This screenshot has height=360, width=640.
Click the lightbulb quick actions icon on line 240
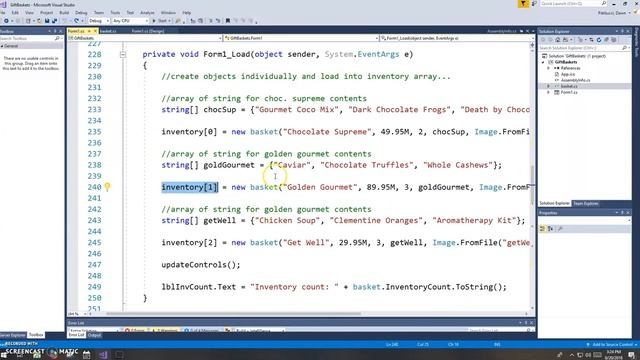(107, 187)
